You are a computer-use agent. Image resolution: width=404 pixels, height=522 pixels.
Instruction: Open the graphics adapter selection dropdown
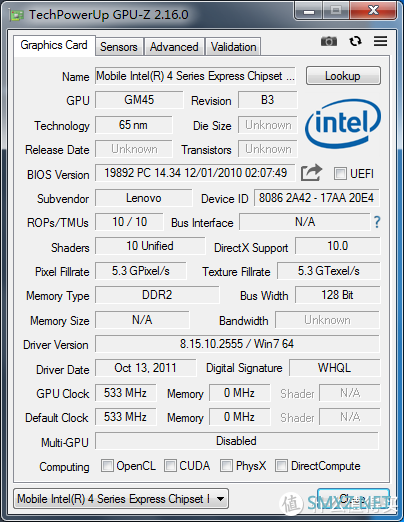click(121, 499)
